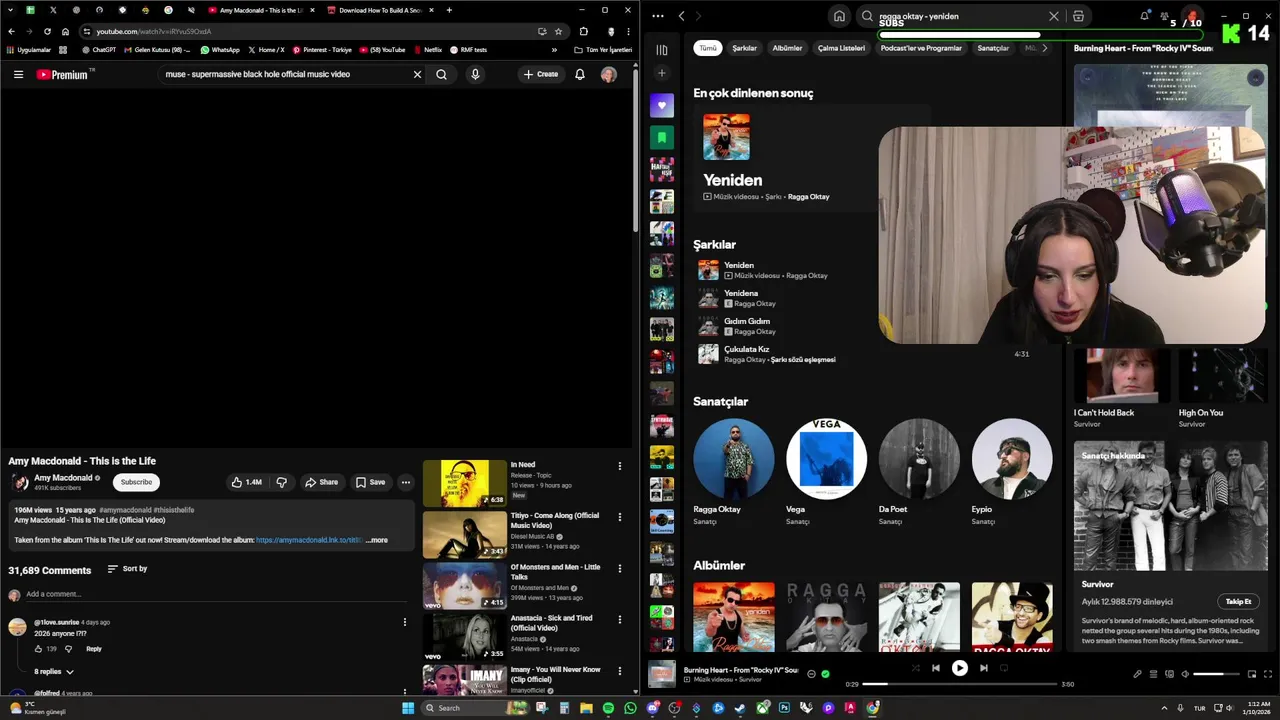
Task: Open Liked Songs in the Spotify sidebar
Action: tap(661, 105)
